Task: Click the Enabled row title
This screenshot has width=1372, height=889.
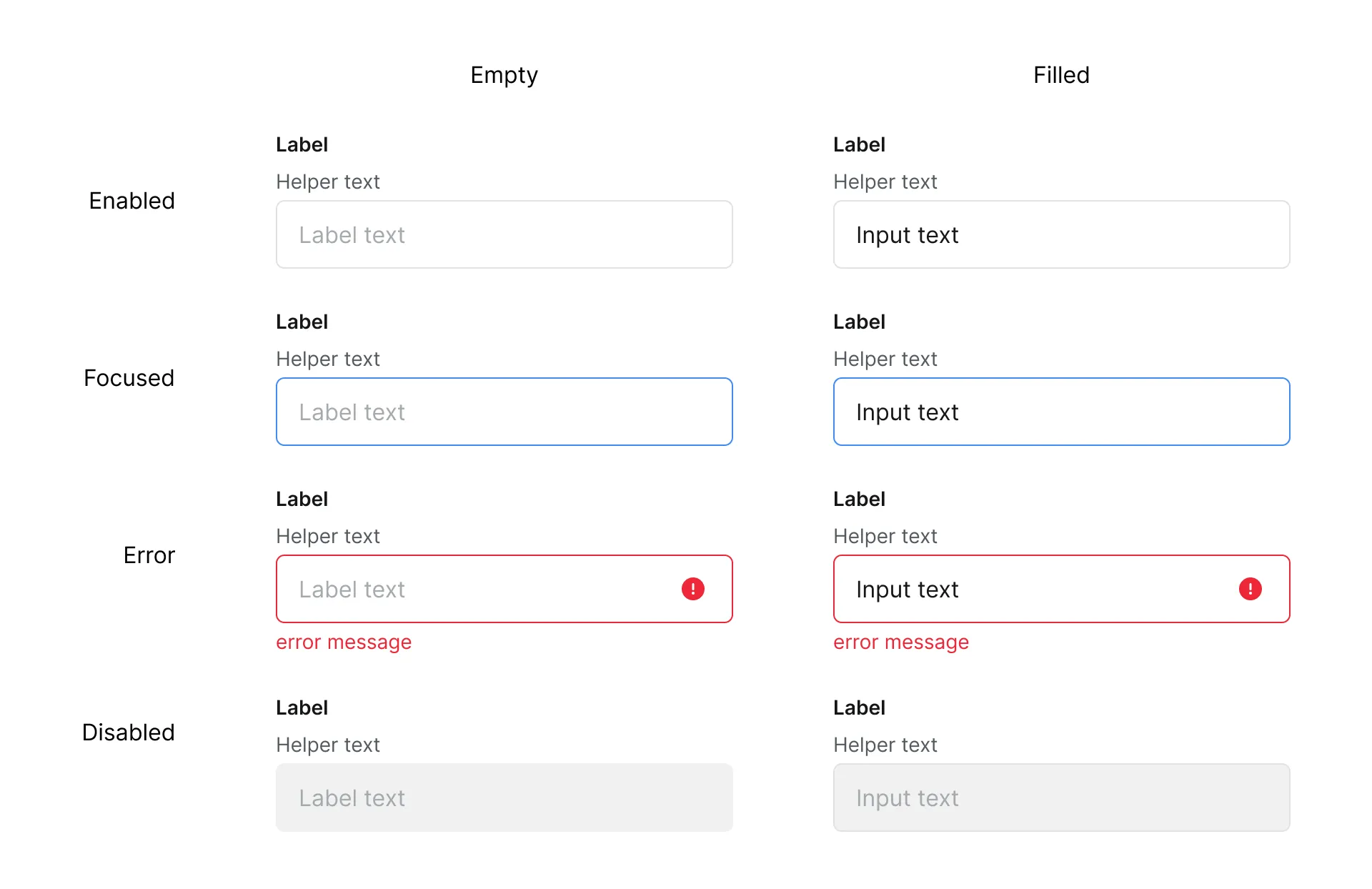Action: pyautogui.click(x=131, y=201)
